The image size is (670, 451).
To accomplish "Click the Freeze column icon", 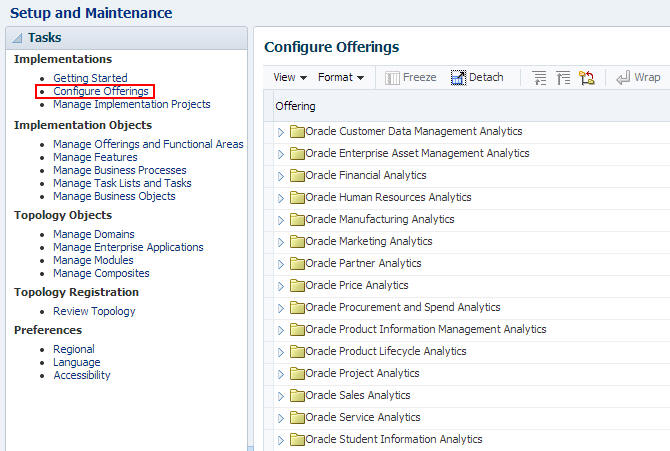I will tap(393, 77).
